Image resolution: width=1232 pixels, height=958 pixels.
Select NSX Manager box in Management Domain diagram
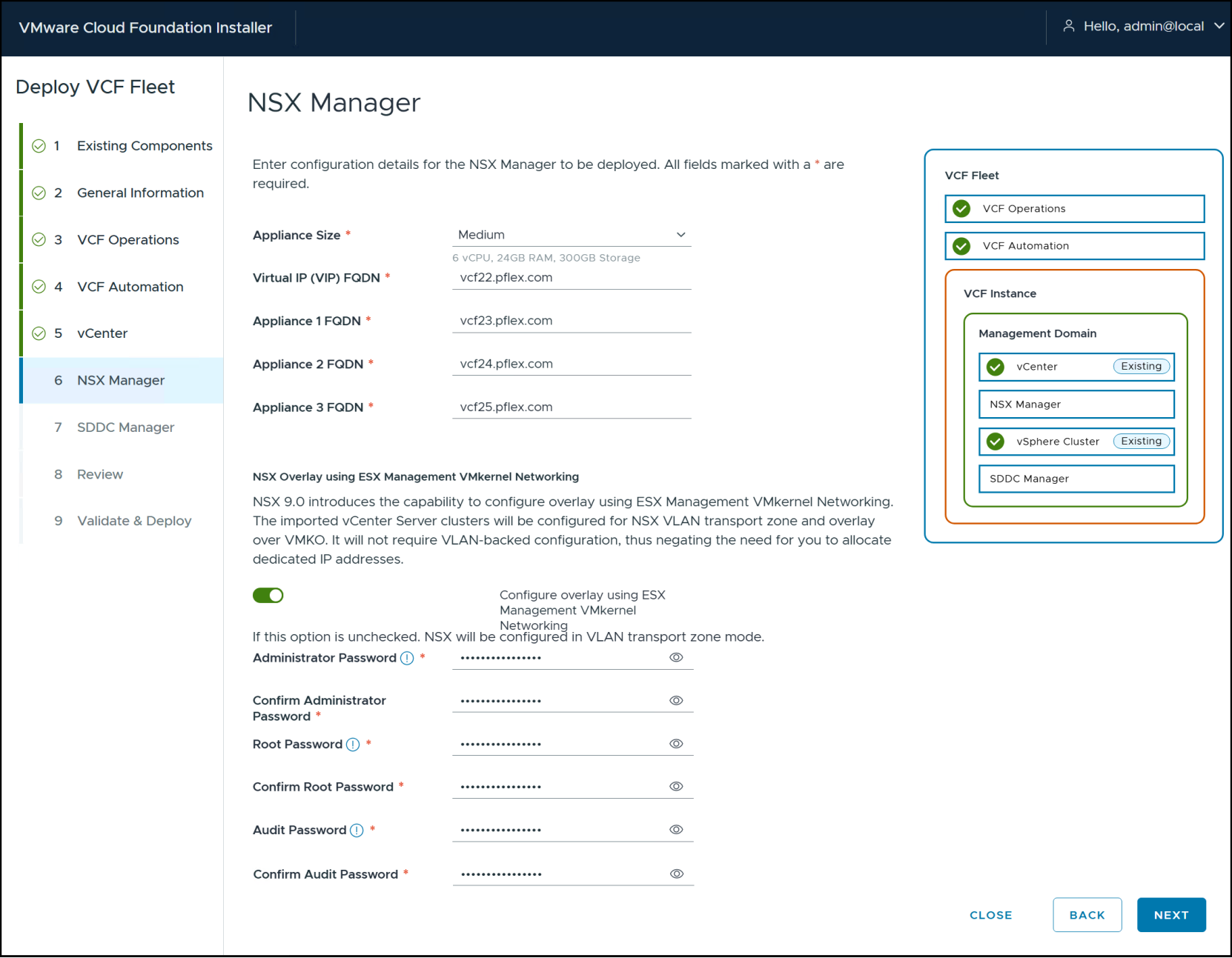click(x=1076, y=405)
